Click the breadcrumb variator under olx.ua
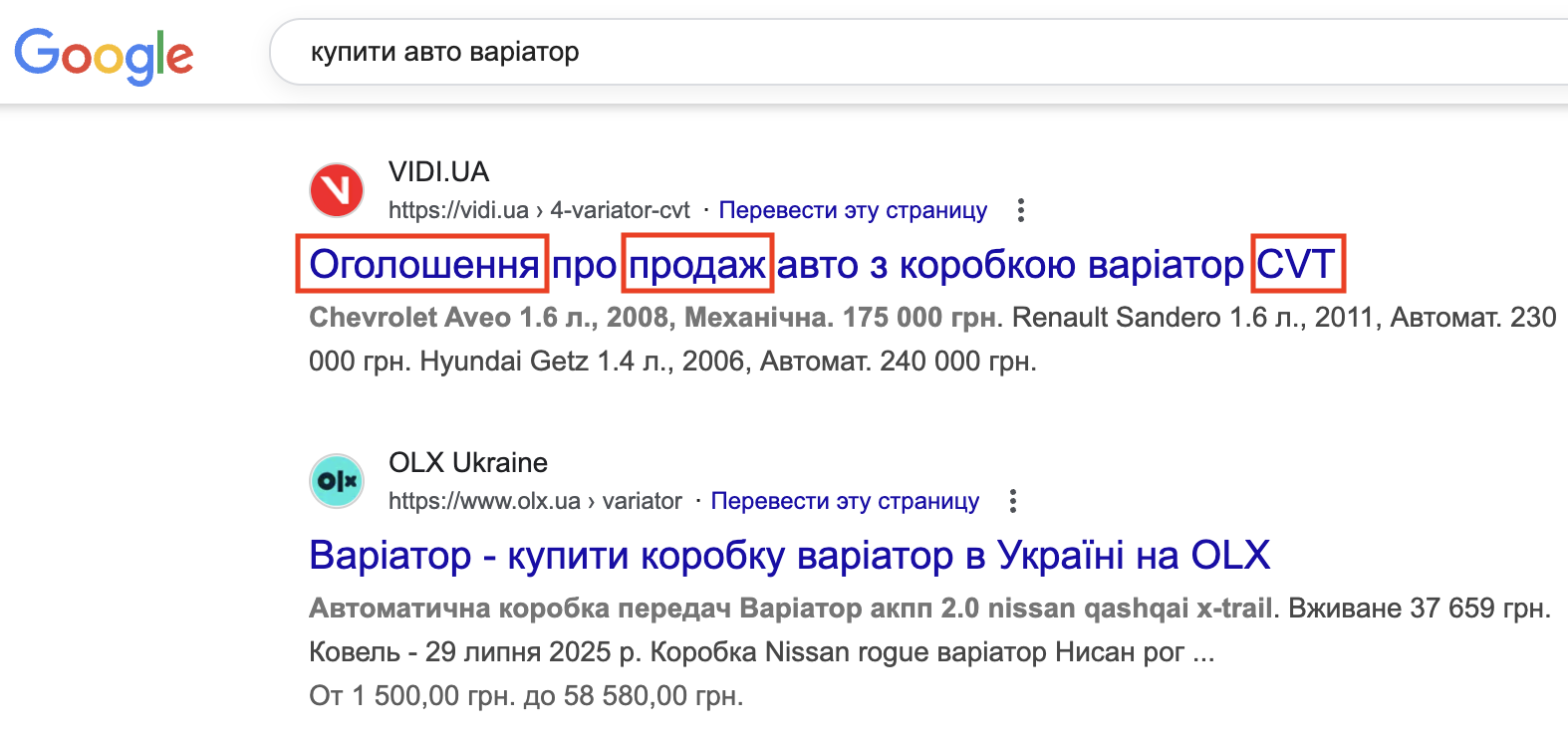 [643, 501]
